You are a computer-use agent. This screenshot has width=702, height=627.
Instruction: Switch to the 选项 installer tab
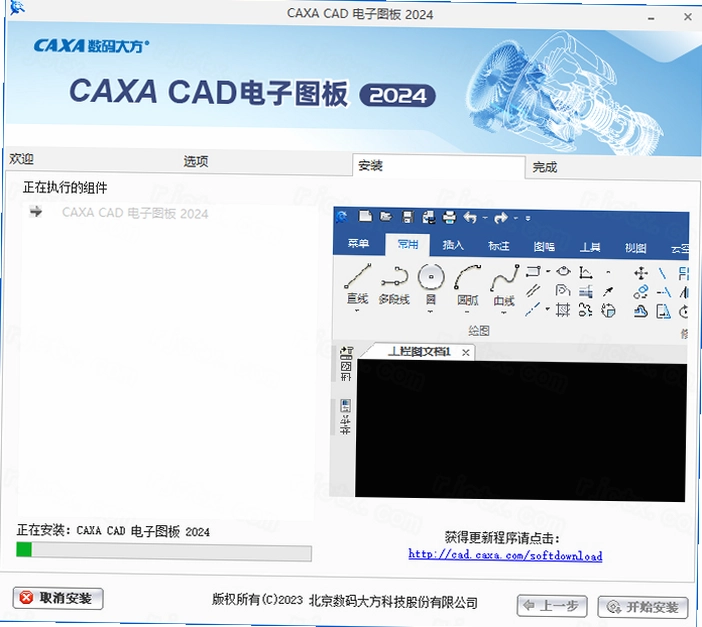(x=196, y=161)
